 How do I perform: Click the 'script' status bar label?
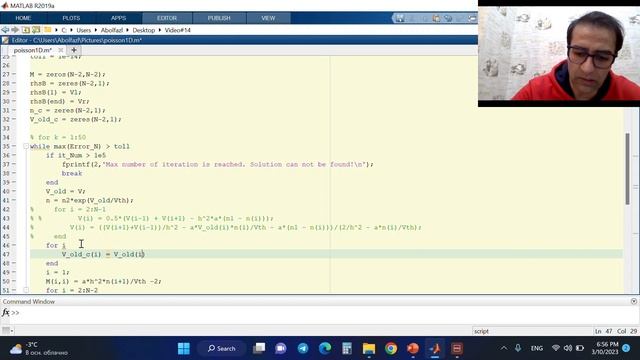[x=481, y=331]
